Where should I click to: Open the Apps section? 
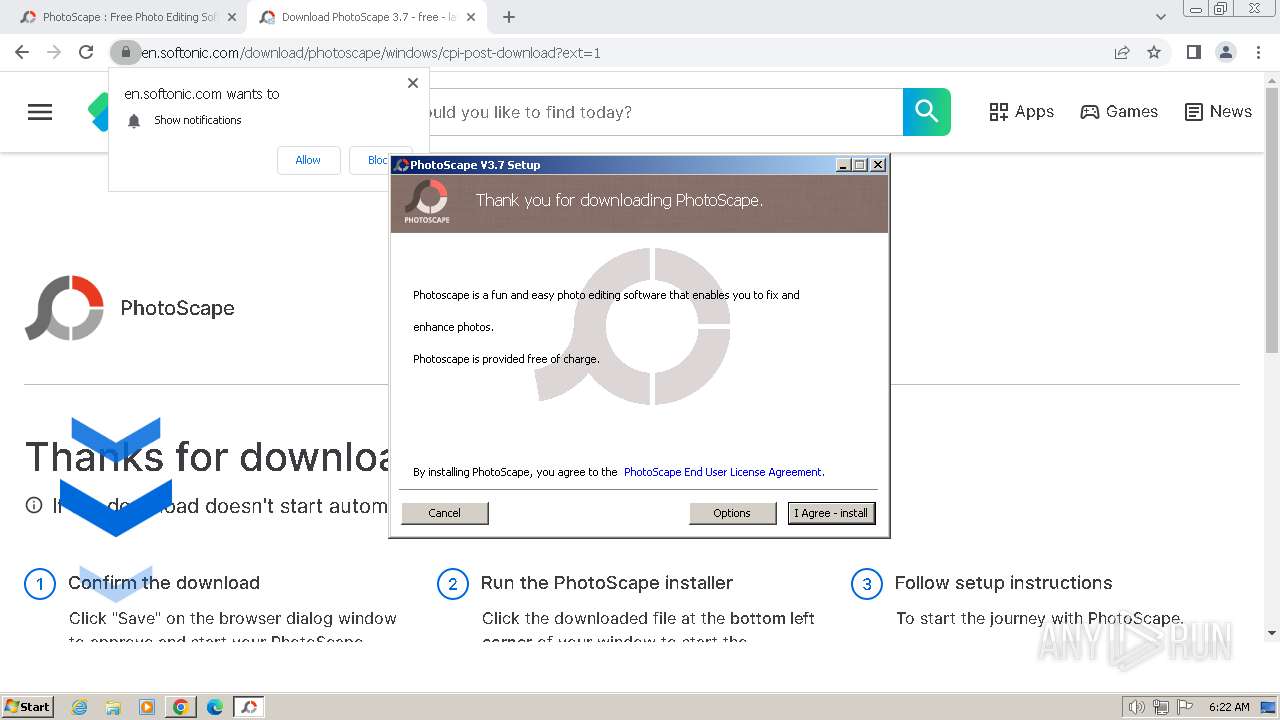(1021, 112)
